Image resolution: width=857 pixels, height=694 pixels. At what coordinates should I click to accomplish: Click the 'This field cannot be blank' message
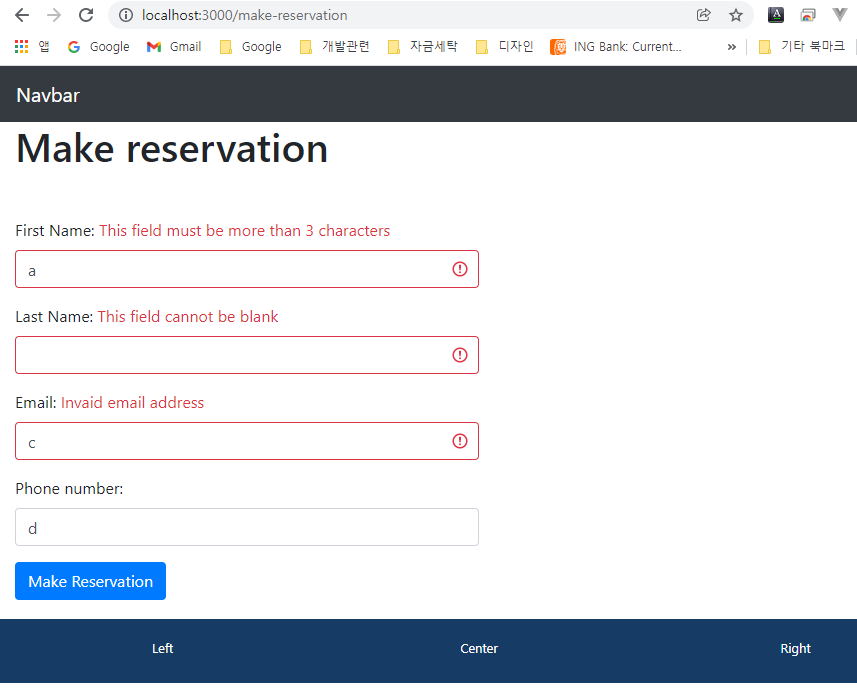point(188,316)
